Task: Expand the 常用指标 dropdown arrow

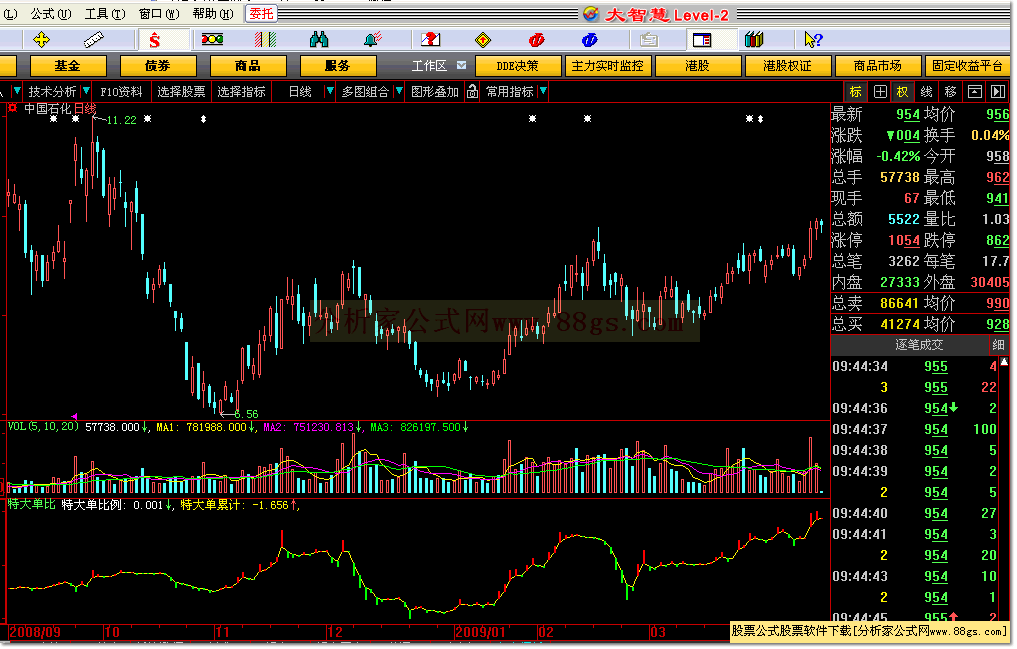Action: pos(544,91)
